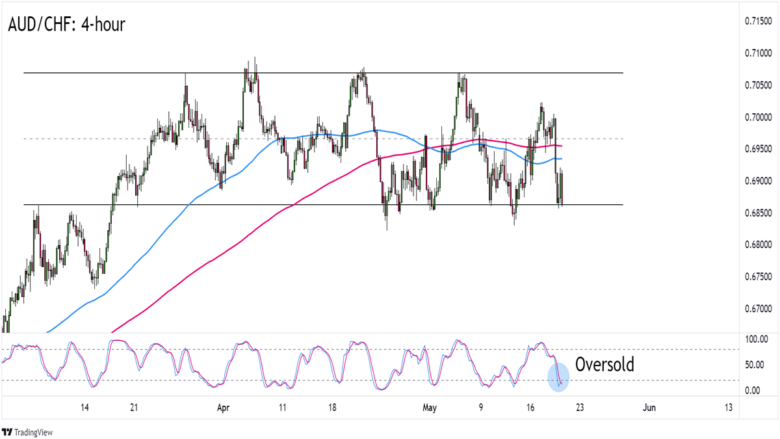Click the 0.70000 price axis label
The width and height of the screenshot is (780, 439).
[758, 117]
